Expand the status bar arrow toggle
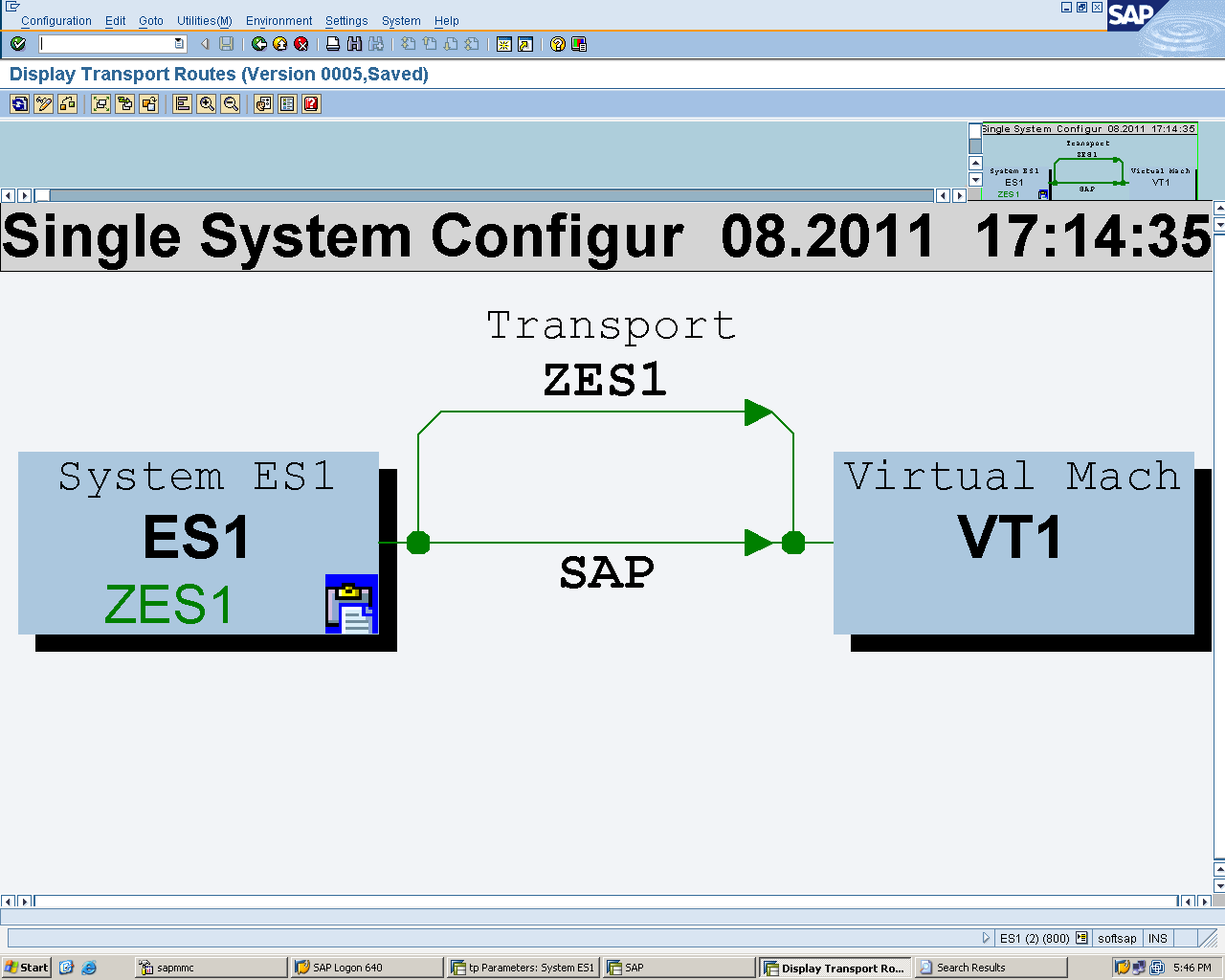 (x=987, y=938)
